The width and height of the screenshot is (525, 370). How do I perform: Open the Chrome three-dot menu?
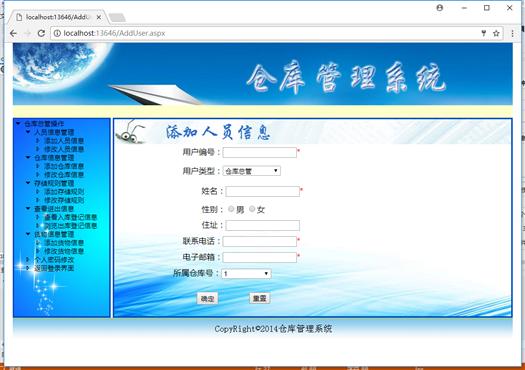pyautogui.click(x=512, y=33)
